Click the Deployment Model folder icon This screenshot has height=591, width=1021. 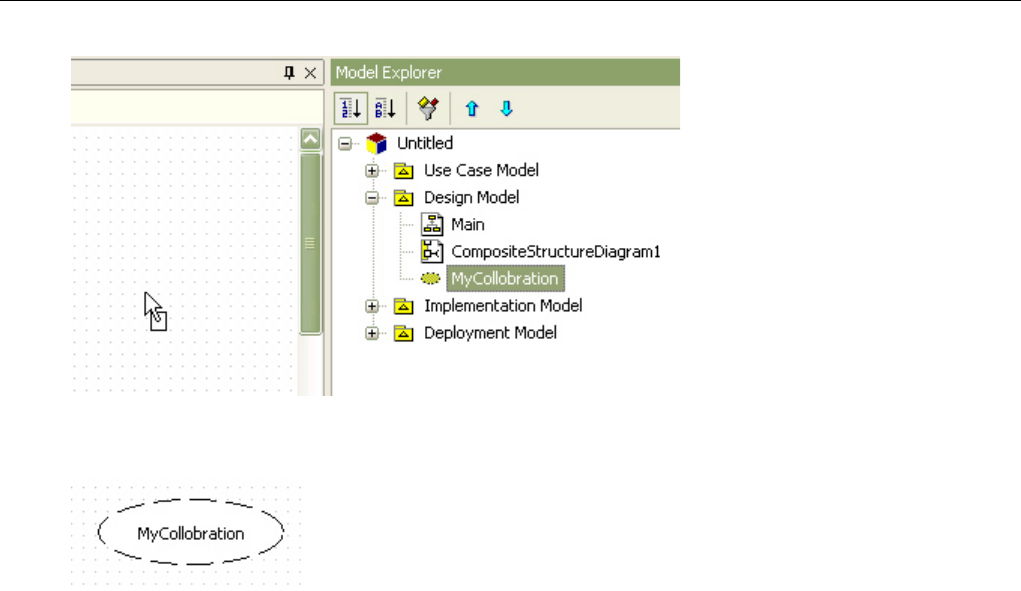point(404,333)
